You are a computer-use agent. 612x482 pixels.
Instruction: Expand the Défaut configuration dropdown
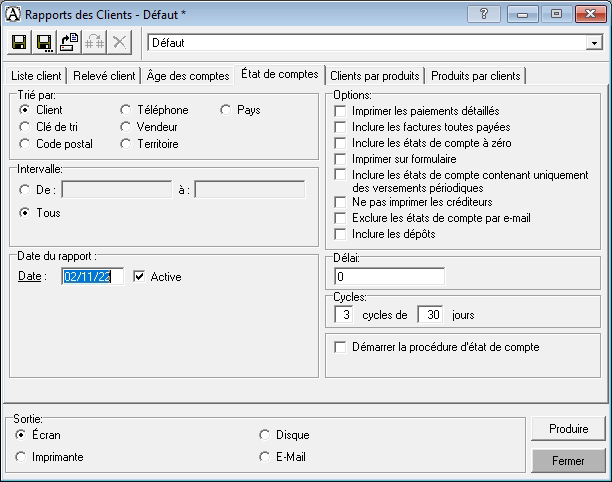(594, 44)
